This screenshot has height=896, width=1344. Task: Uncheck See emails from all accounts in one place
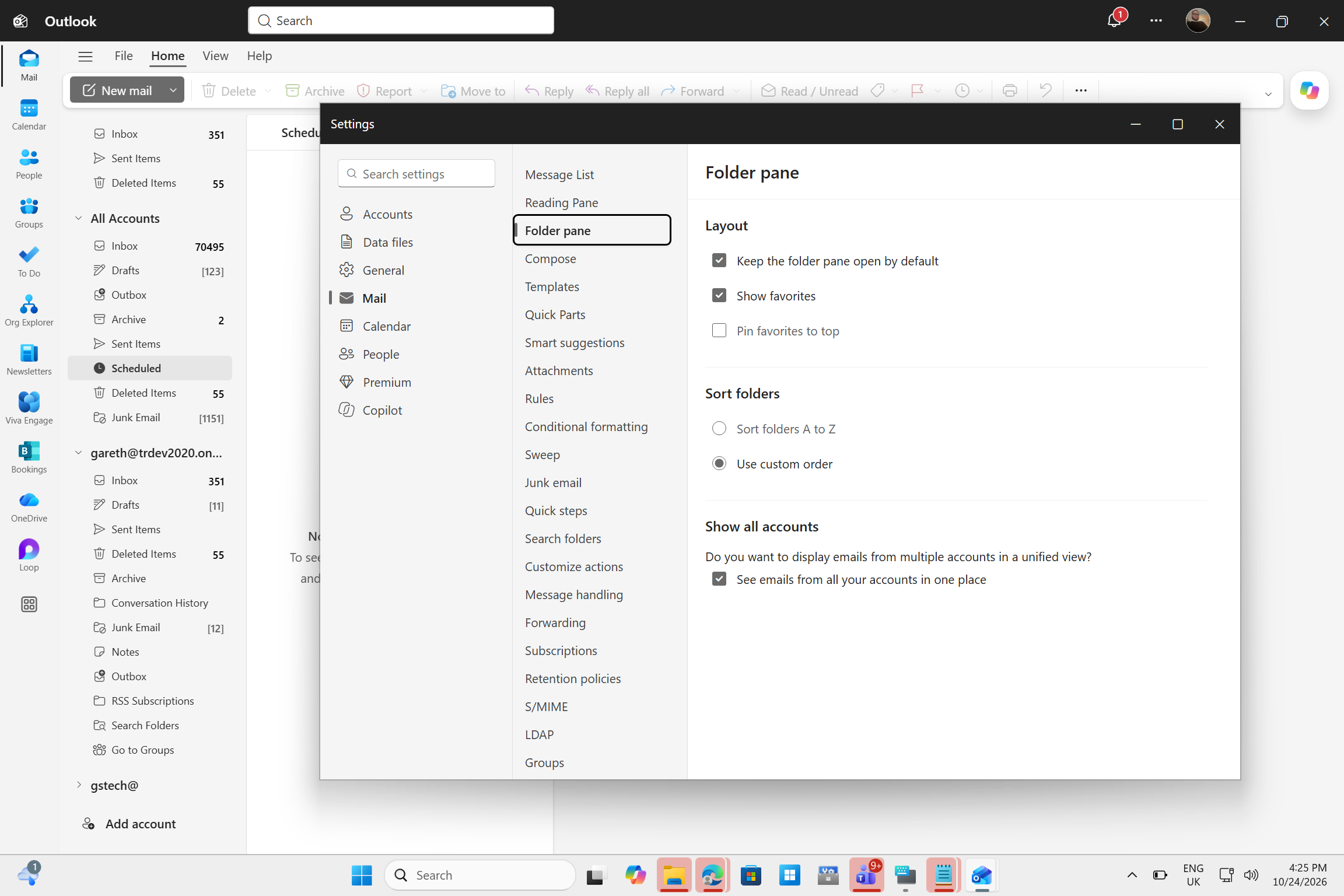click(x=719, y=579)
